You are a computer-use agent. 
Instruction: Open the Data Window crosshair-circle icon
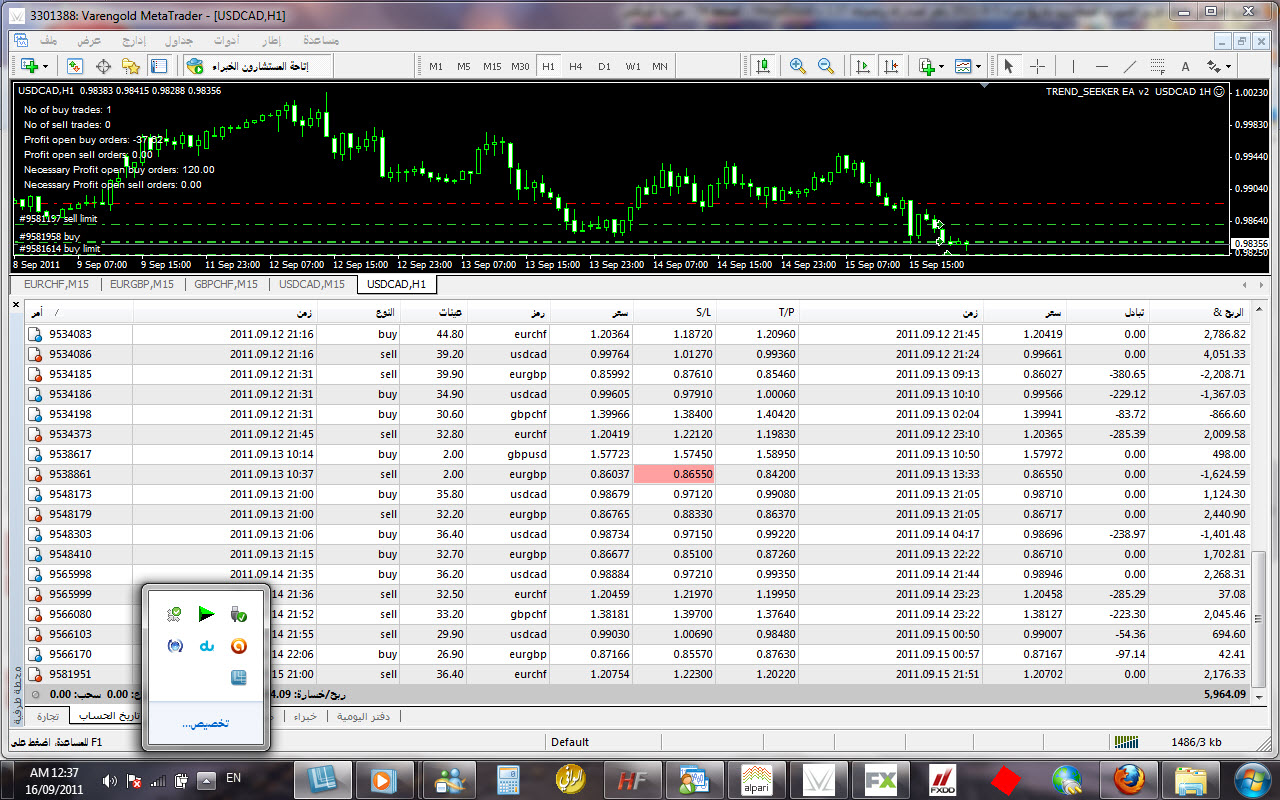(102, 66)
